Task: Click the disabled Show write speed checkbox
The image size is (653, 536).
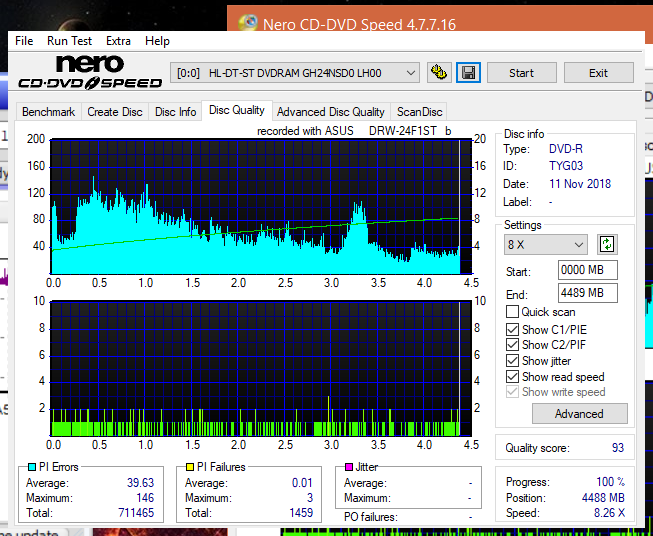Action: click(512, 392)
